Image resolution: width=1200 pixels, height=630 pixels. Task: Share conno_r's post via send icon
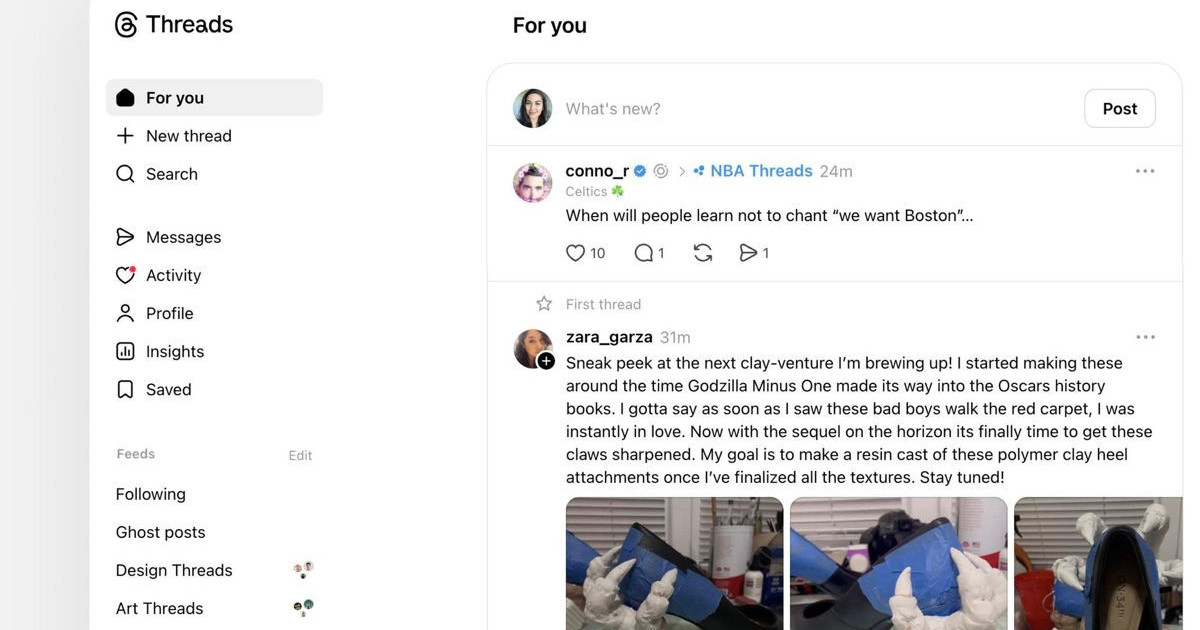[748, 253]
